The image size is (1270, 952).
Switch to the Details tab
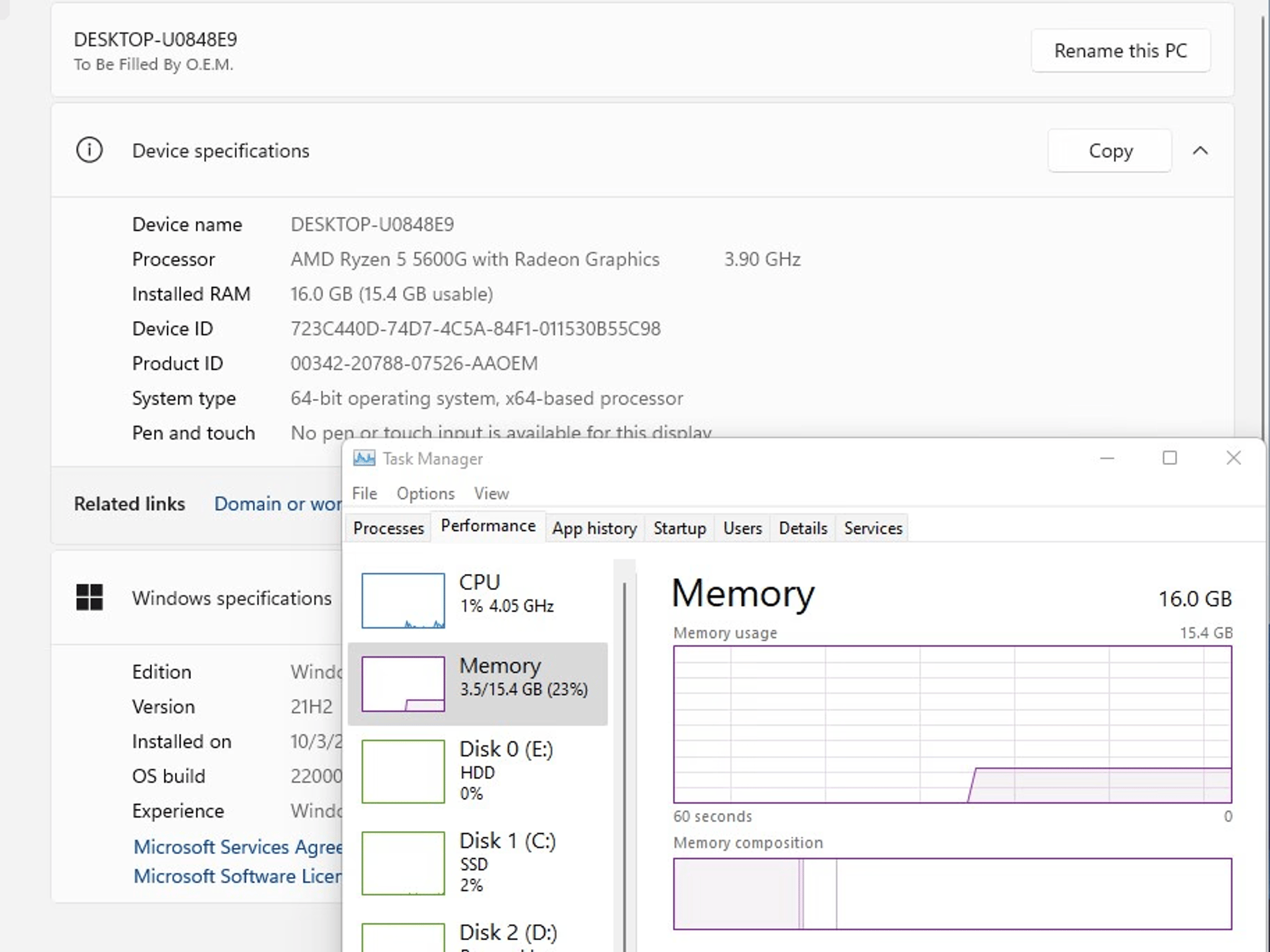point(803,528)
